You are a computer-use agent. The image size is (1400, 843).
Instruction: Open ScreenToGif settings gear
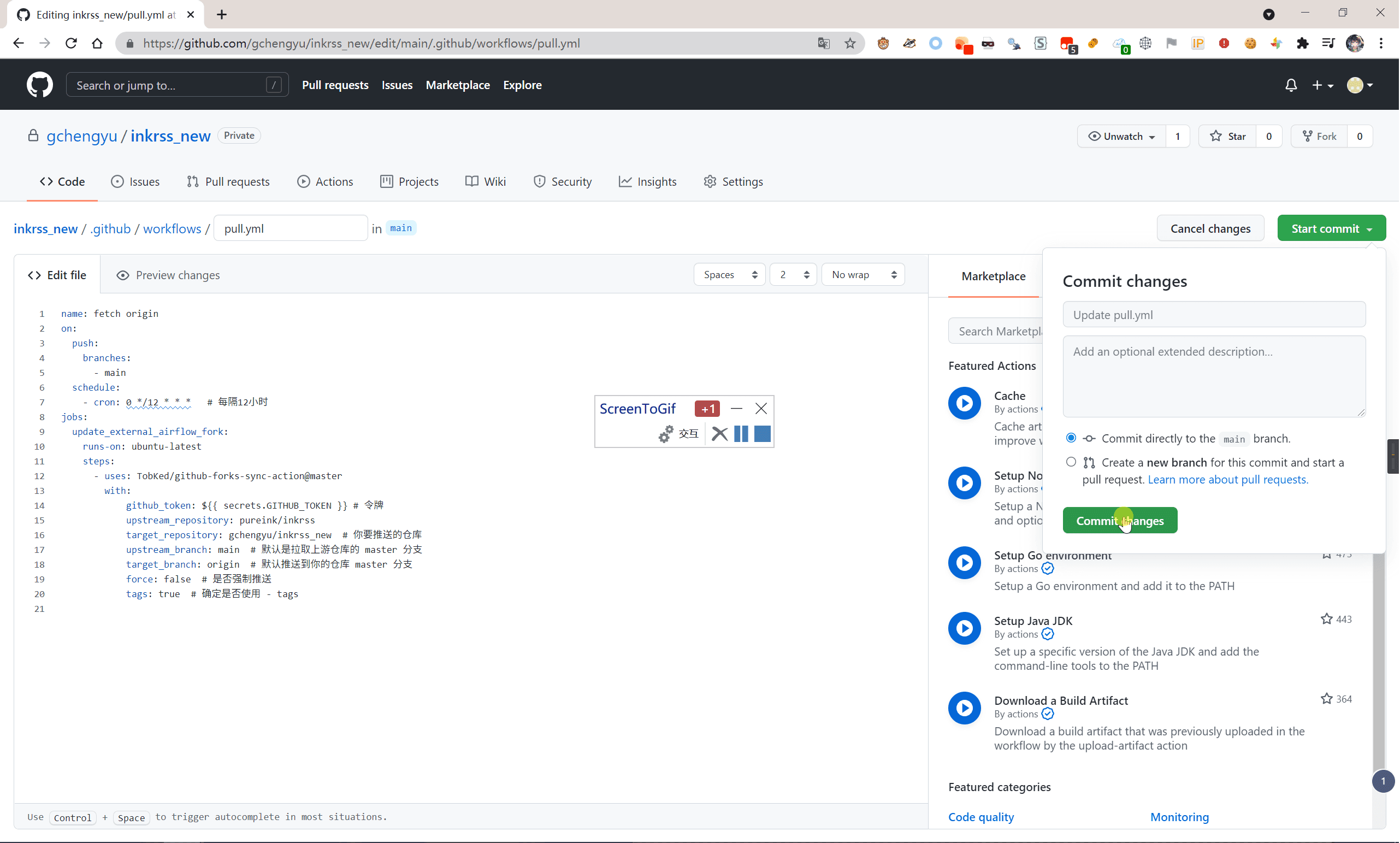click(x=666, y=434)
